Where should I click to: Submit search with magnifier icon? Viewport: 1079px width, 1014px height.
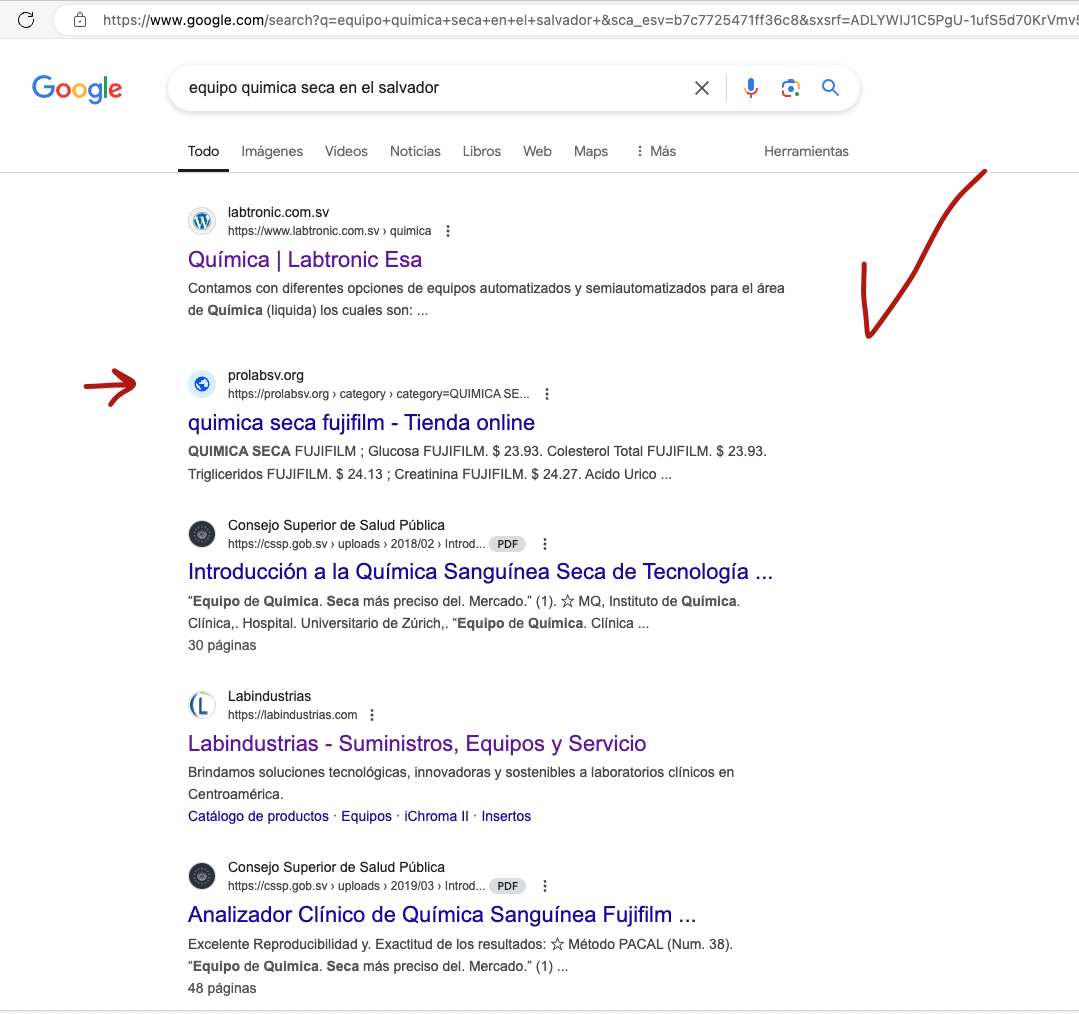831,87
